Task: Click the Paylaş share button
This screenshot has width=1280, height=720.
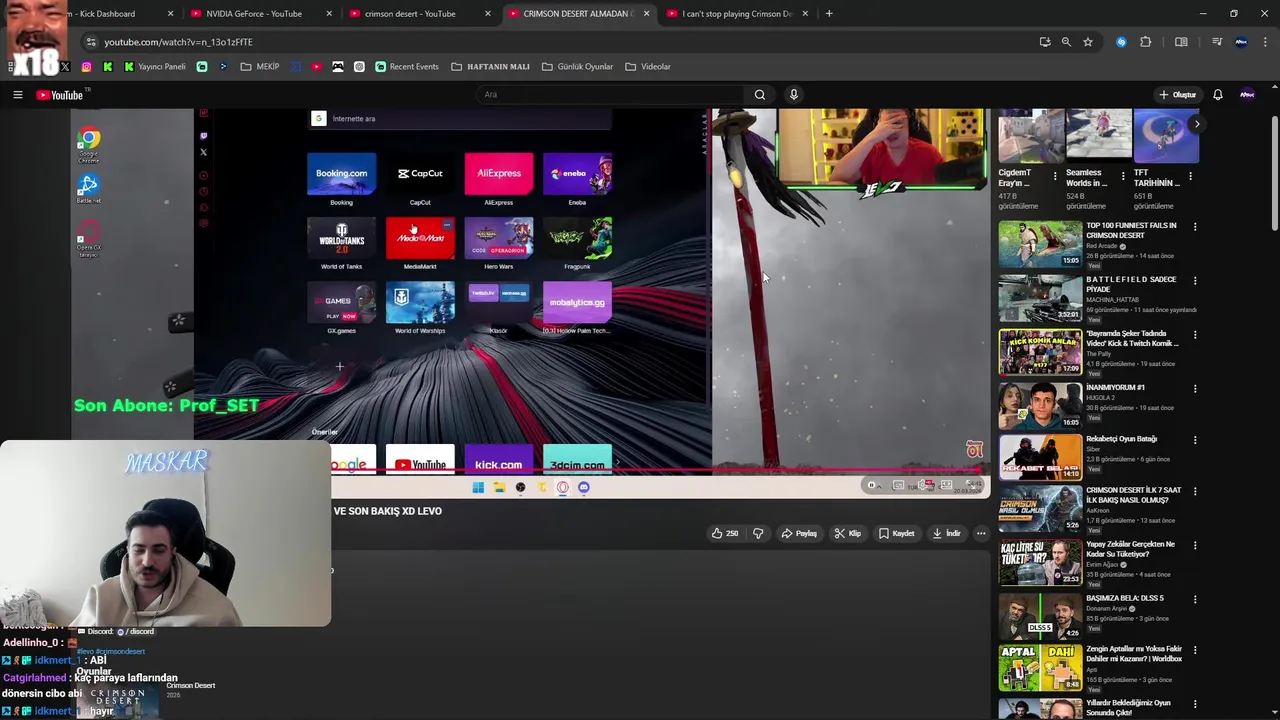Action: click(x=799, y=534)
